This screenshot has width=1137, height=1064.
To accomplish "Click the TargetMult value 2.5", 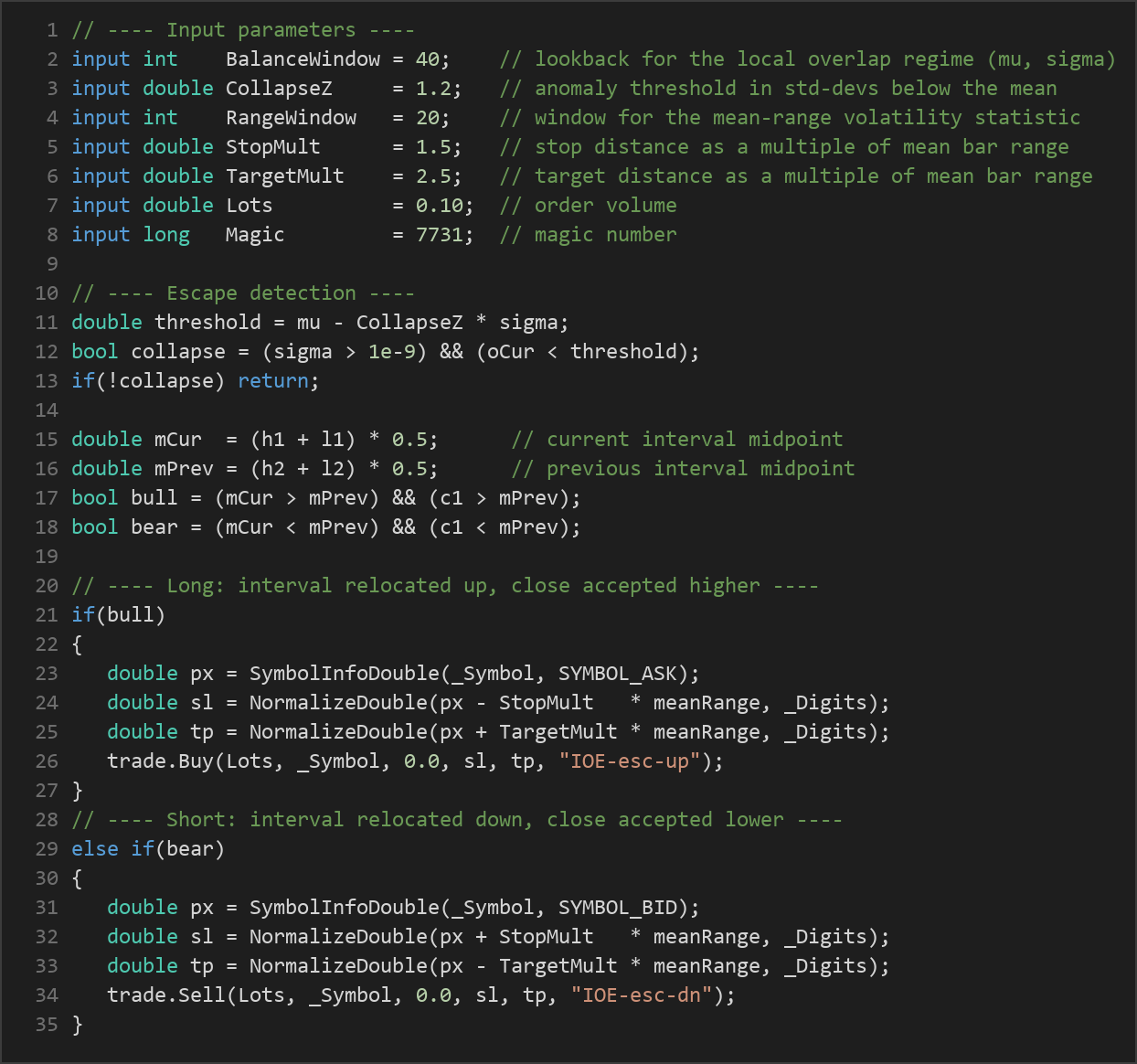I will coord(433,176).
